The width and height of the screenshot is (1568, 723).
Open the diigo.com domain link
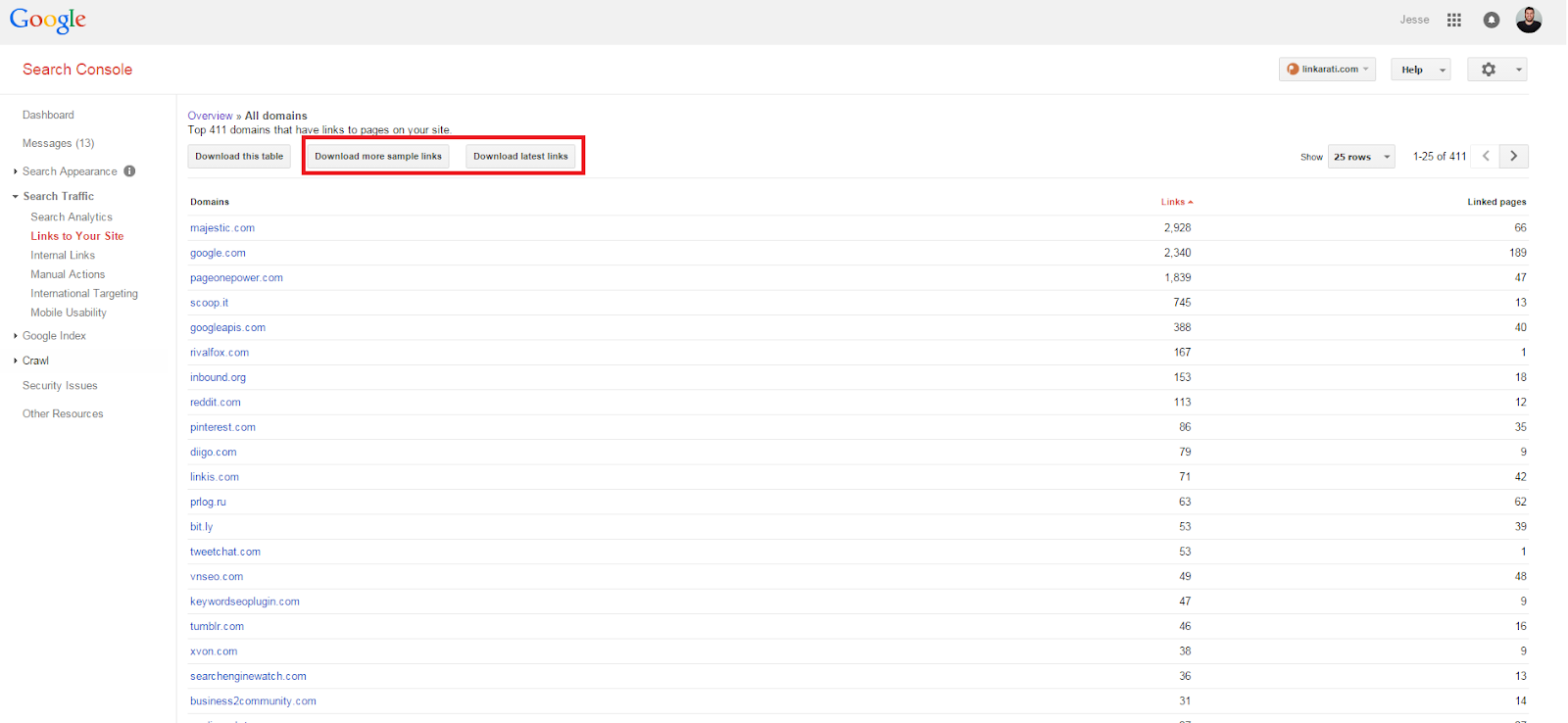click(x=214, y=453)
